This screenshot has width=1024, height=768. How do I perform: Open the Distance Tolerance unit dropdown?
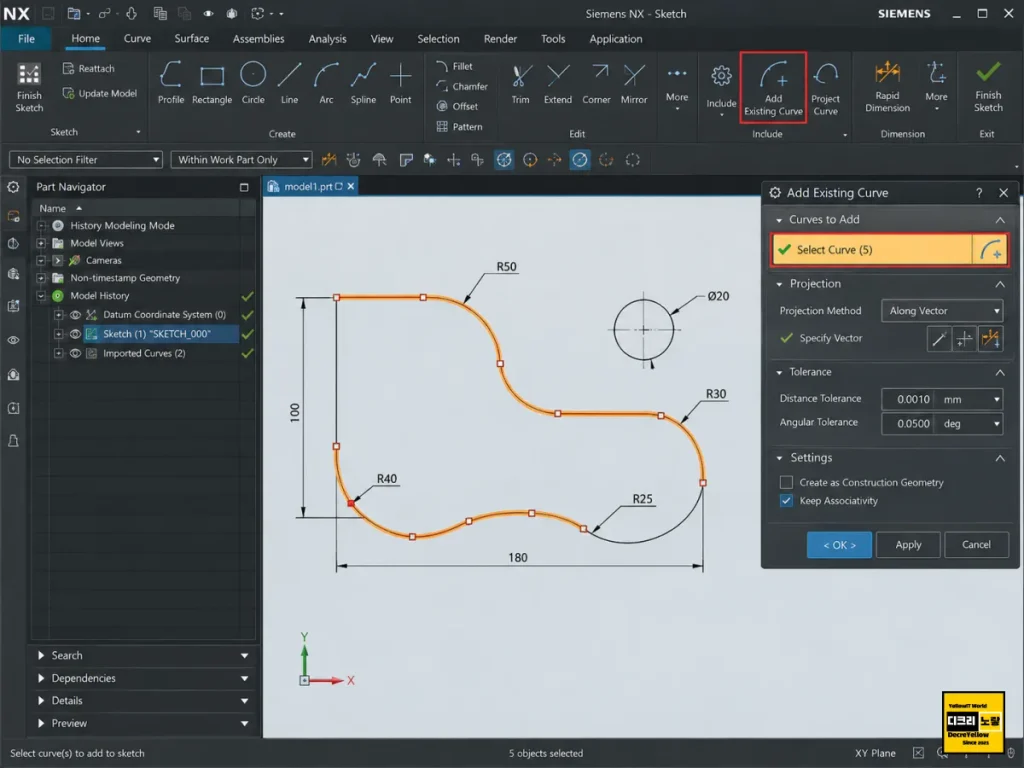(970, 399)
